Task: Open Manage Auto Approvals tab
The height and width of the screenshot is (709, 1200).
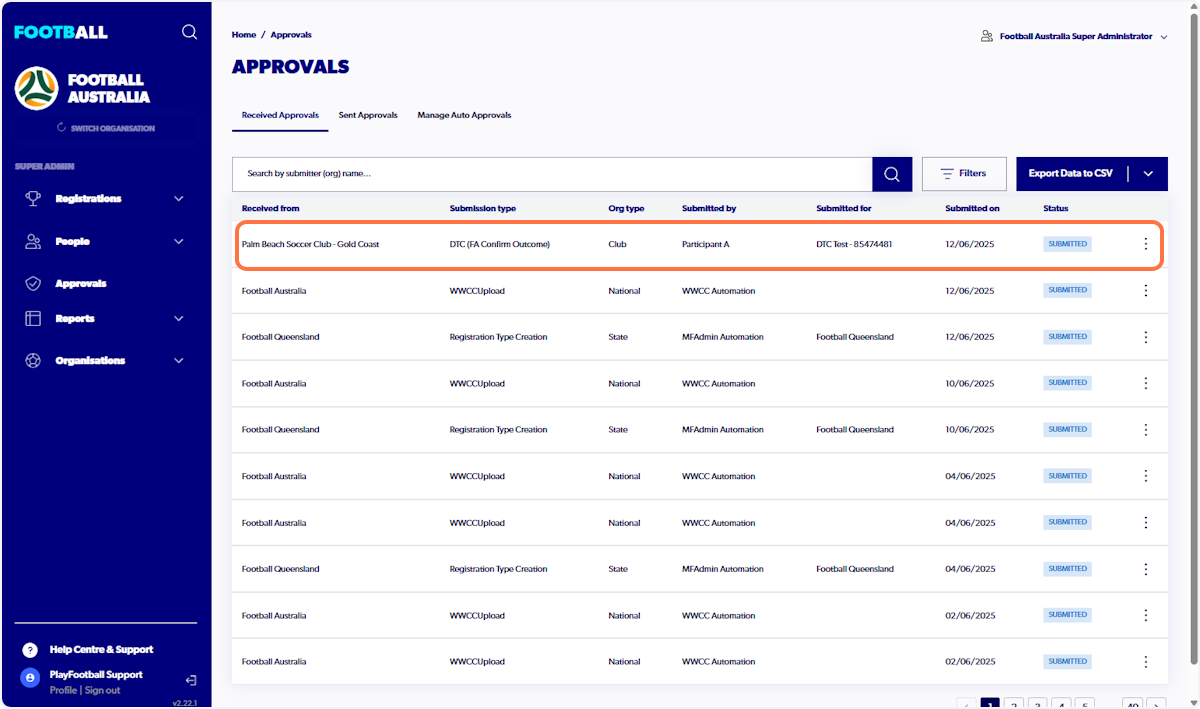Action: 464,115
